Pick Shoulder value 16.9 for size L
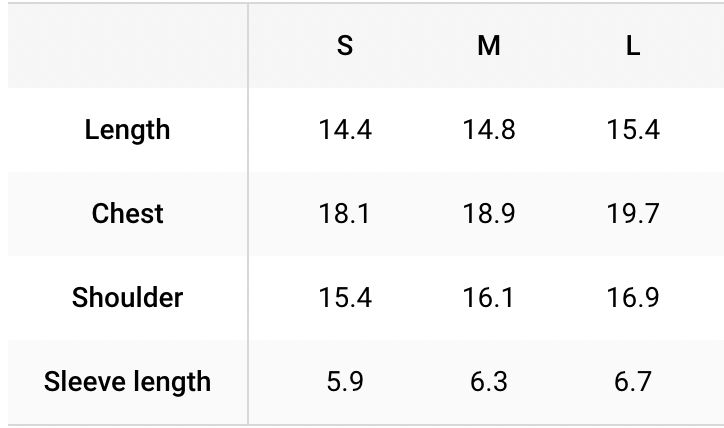The width and height of the screenshot is (724, 428). click(633, 298)
